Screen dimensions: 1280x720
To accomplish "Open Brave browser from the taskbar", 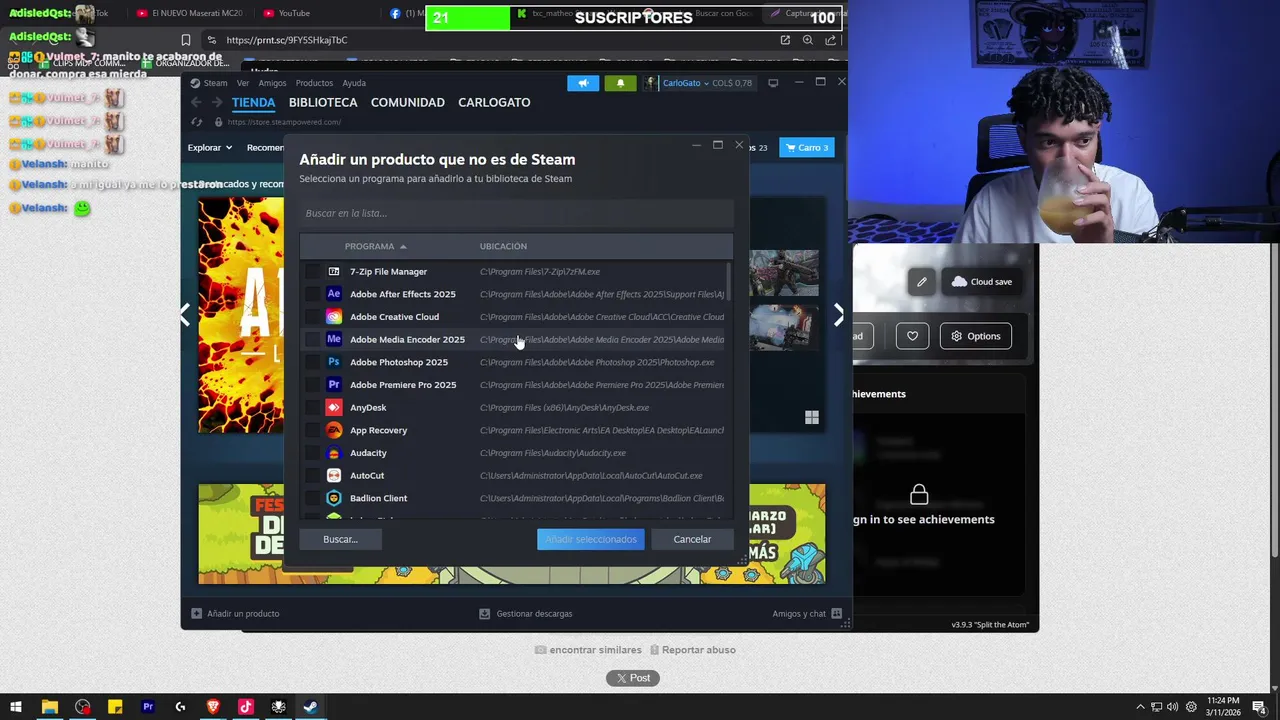I will tap(213, 707).
